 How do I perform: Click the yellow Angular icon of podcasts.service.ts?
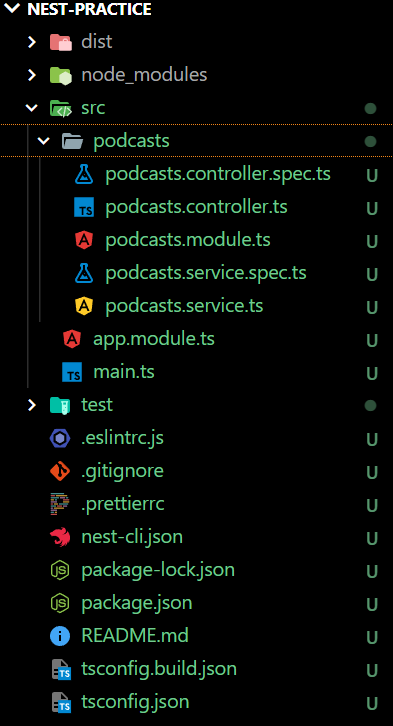coord(84,306)
